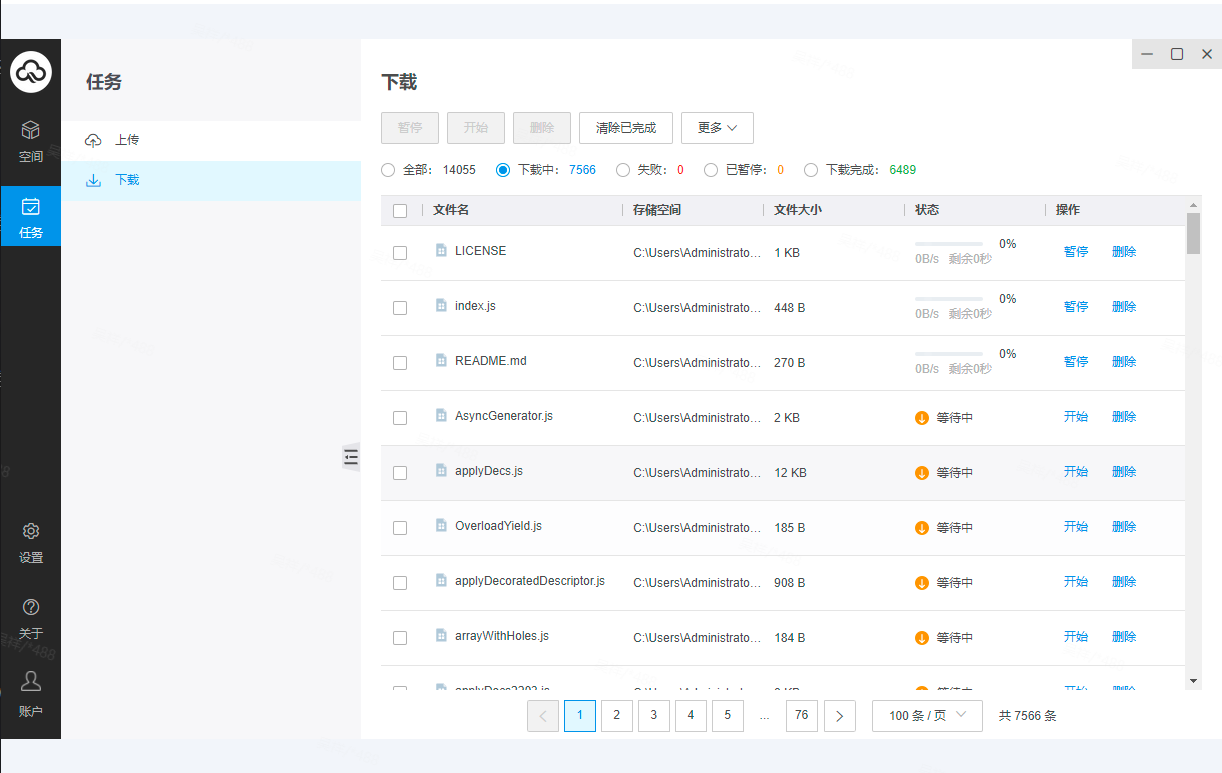Select the 任务 (Tasks) sidebar icon

tap(31, 207)
